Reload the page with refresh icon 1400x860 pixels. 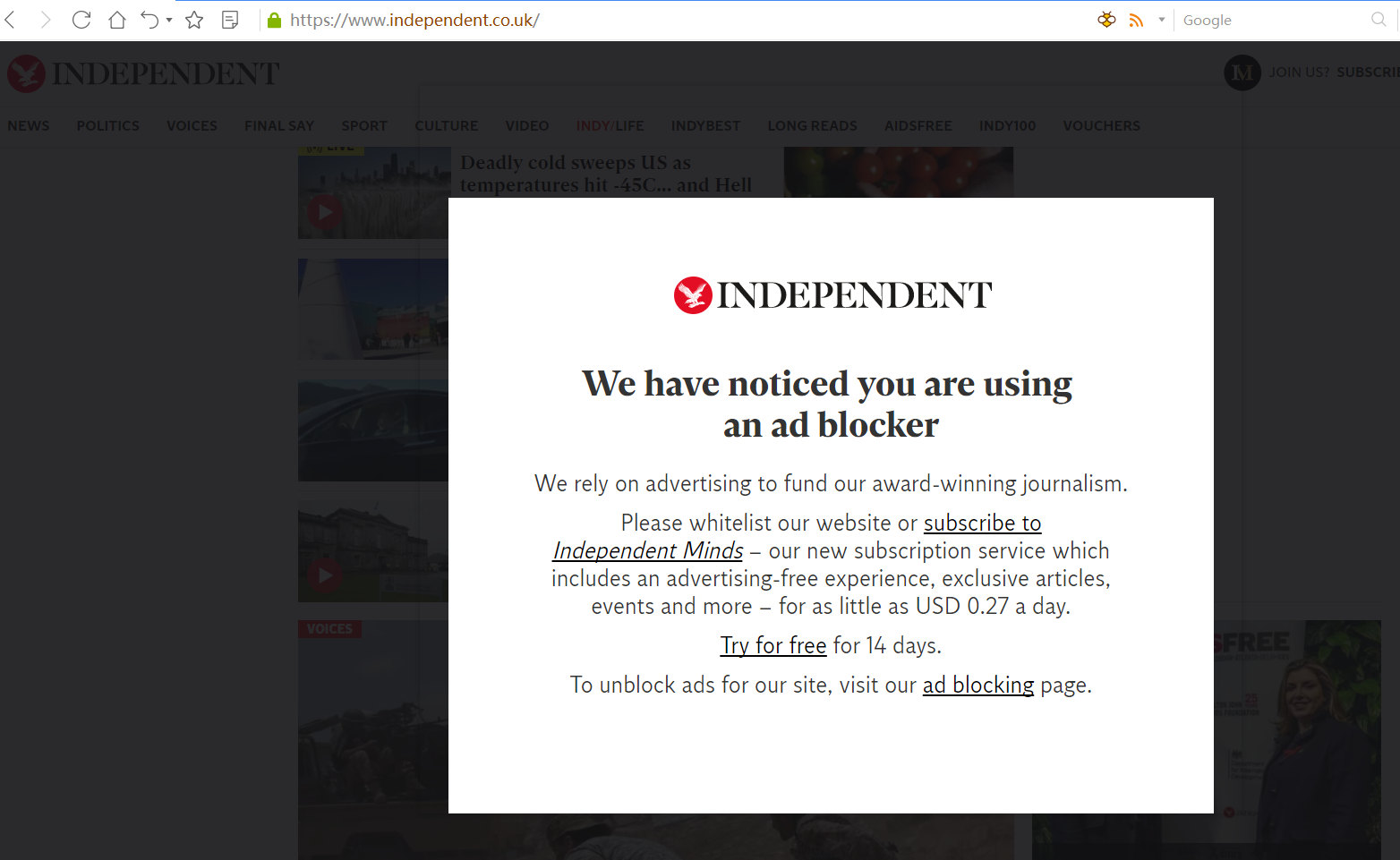(x=81, y=20)
